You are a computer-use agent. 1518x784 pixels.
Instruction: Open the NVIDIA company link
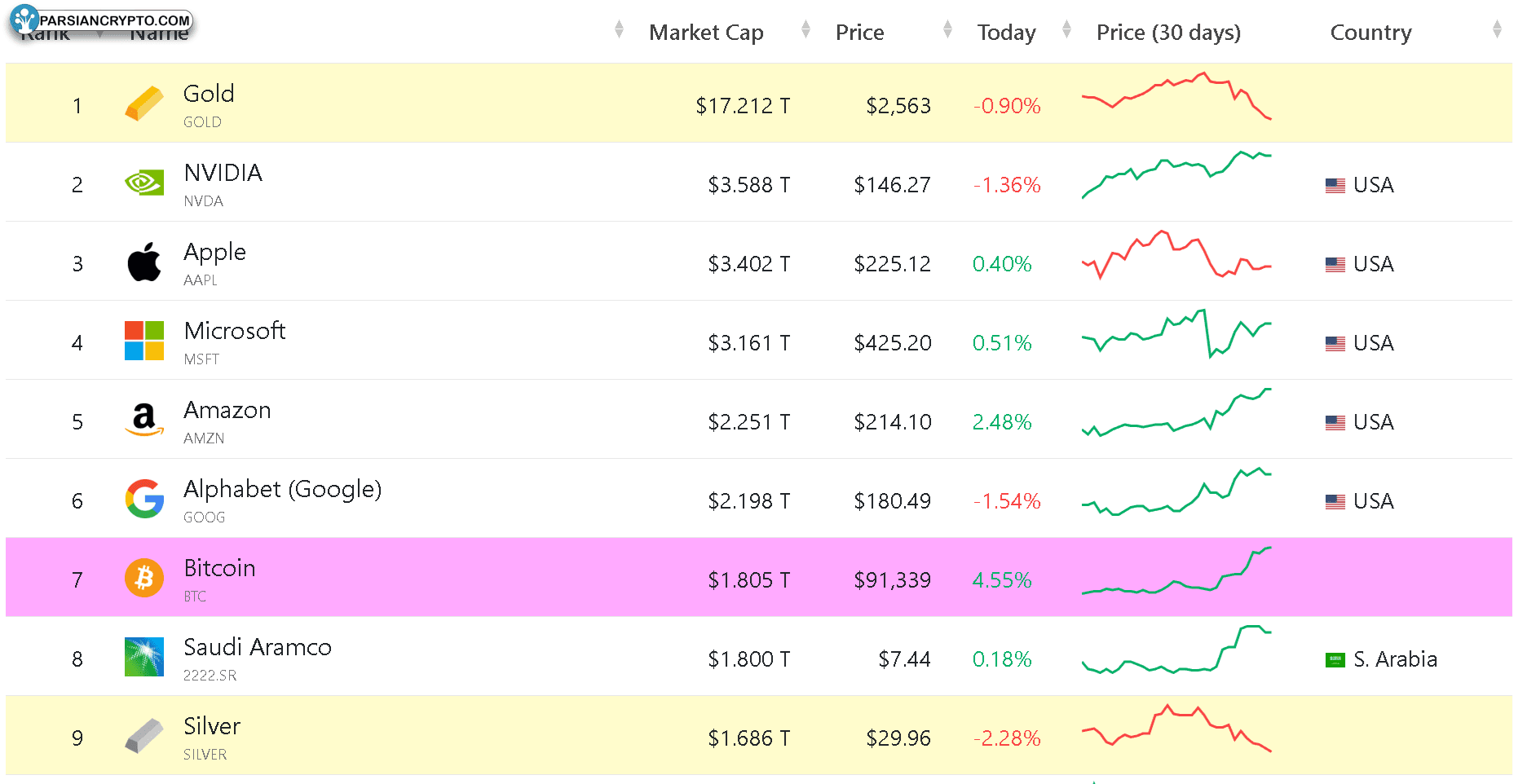(223, 173)
